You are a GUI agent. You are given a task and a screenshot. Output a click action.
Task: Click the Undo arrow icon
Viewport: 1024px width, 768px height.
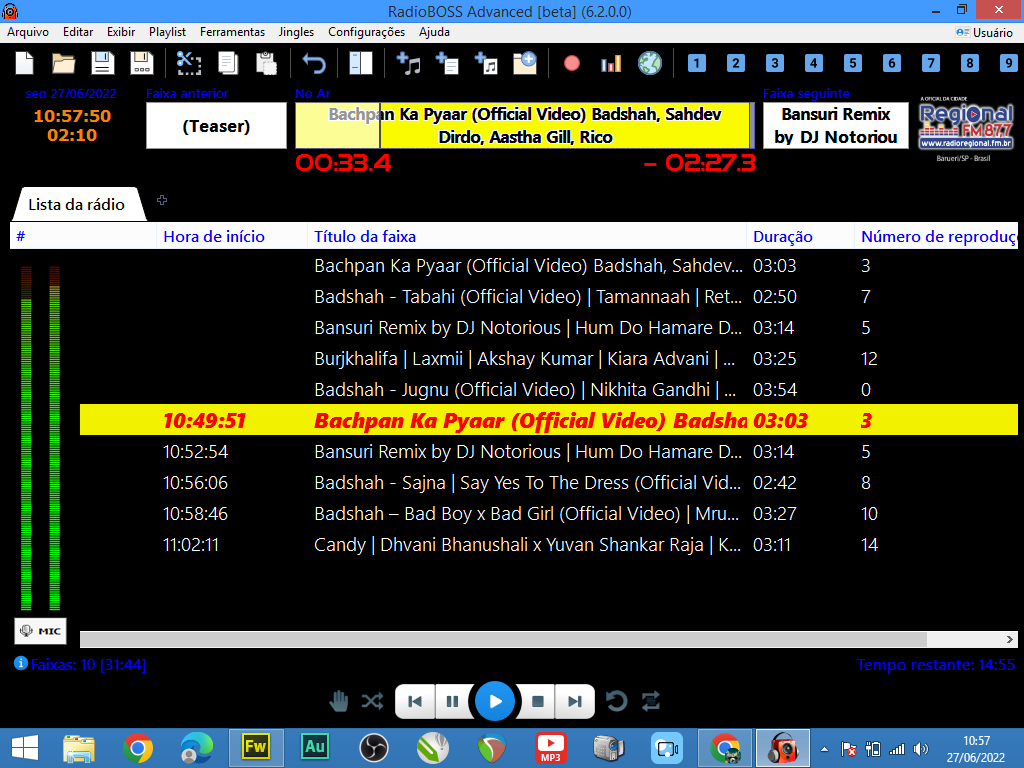tap(314, 63)
